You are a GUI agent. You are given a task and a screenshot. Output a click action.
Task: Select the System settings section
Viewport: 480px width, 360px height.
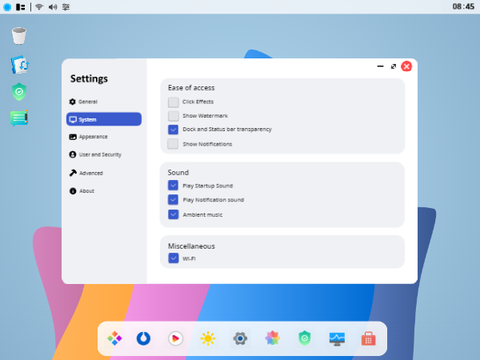pos(104,119)
